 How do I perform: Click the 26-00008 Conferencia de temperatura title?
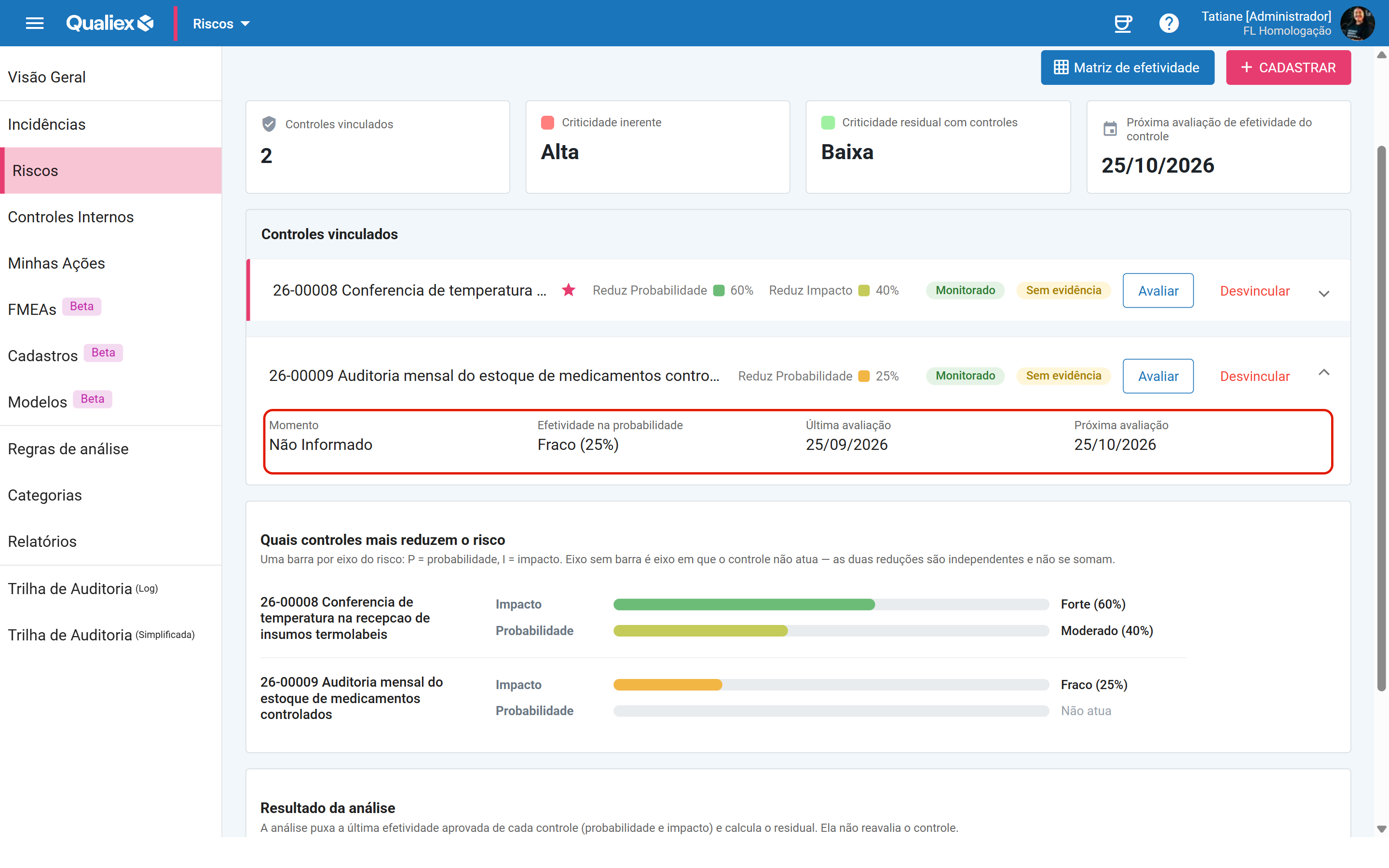pyautogui.click(x=409, y=290)
